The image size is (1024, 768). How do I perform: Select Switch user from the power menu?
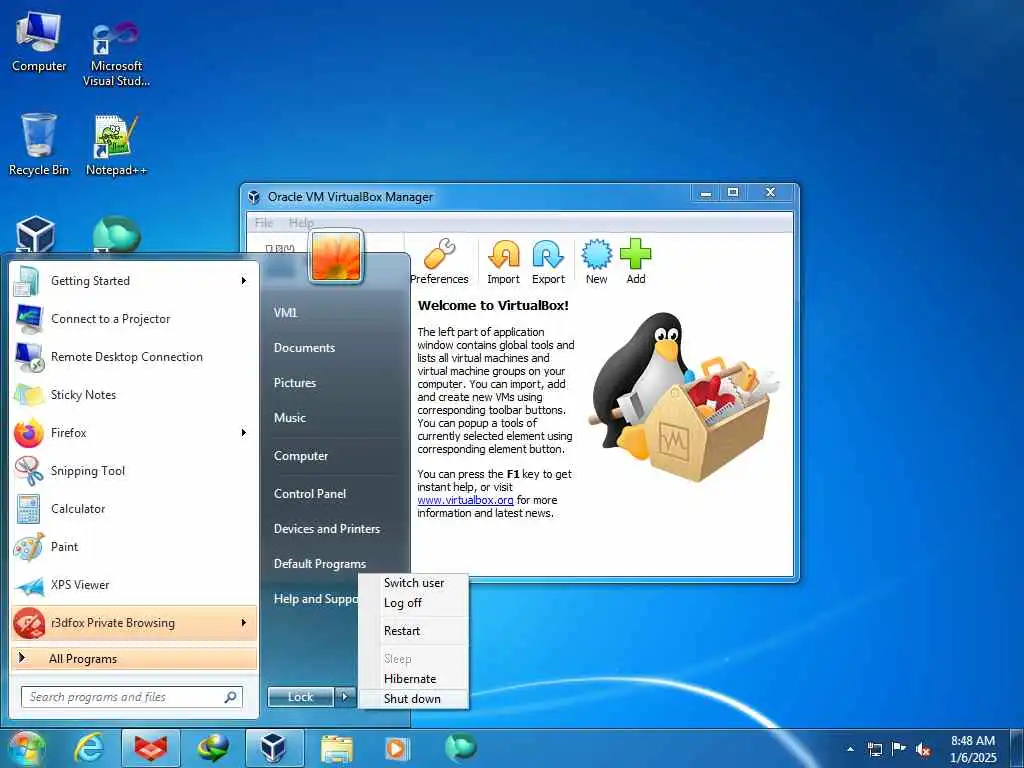(x=413, y=583)
